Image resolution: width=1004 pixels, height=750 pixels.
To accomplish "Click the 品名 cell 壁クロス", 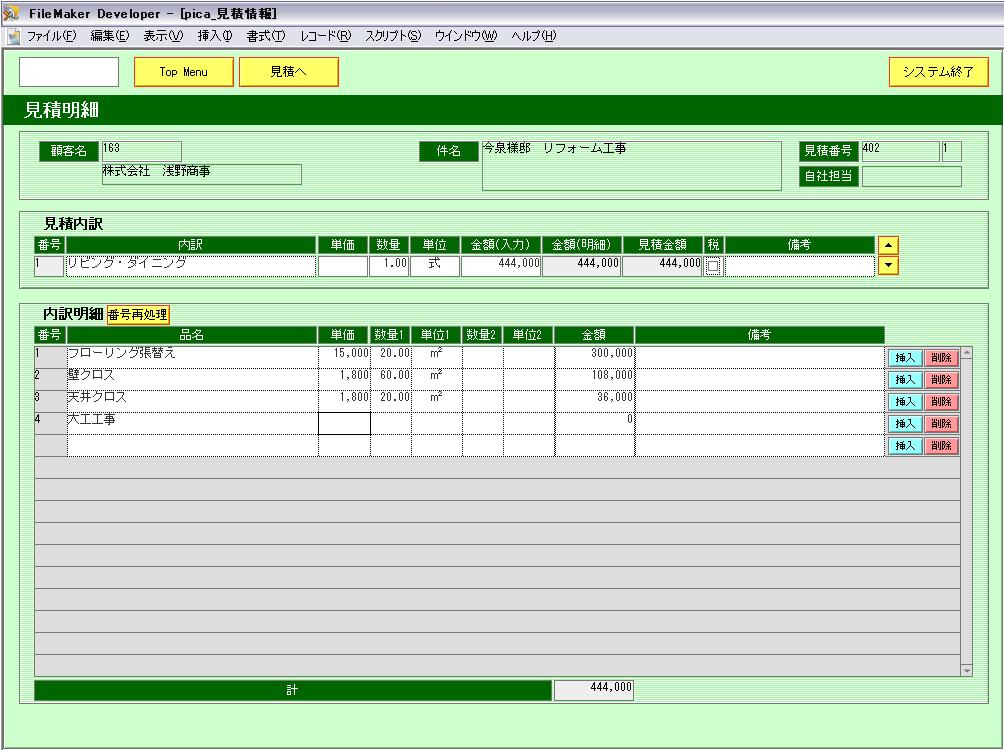I will tap(192, 379).
